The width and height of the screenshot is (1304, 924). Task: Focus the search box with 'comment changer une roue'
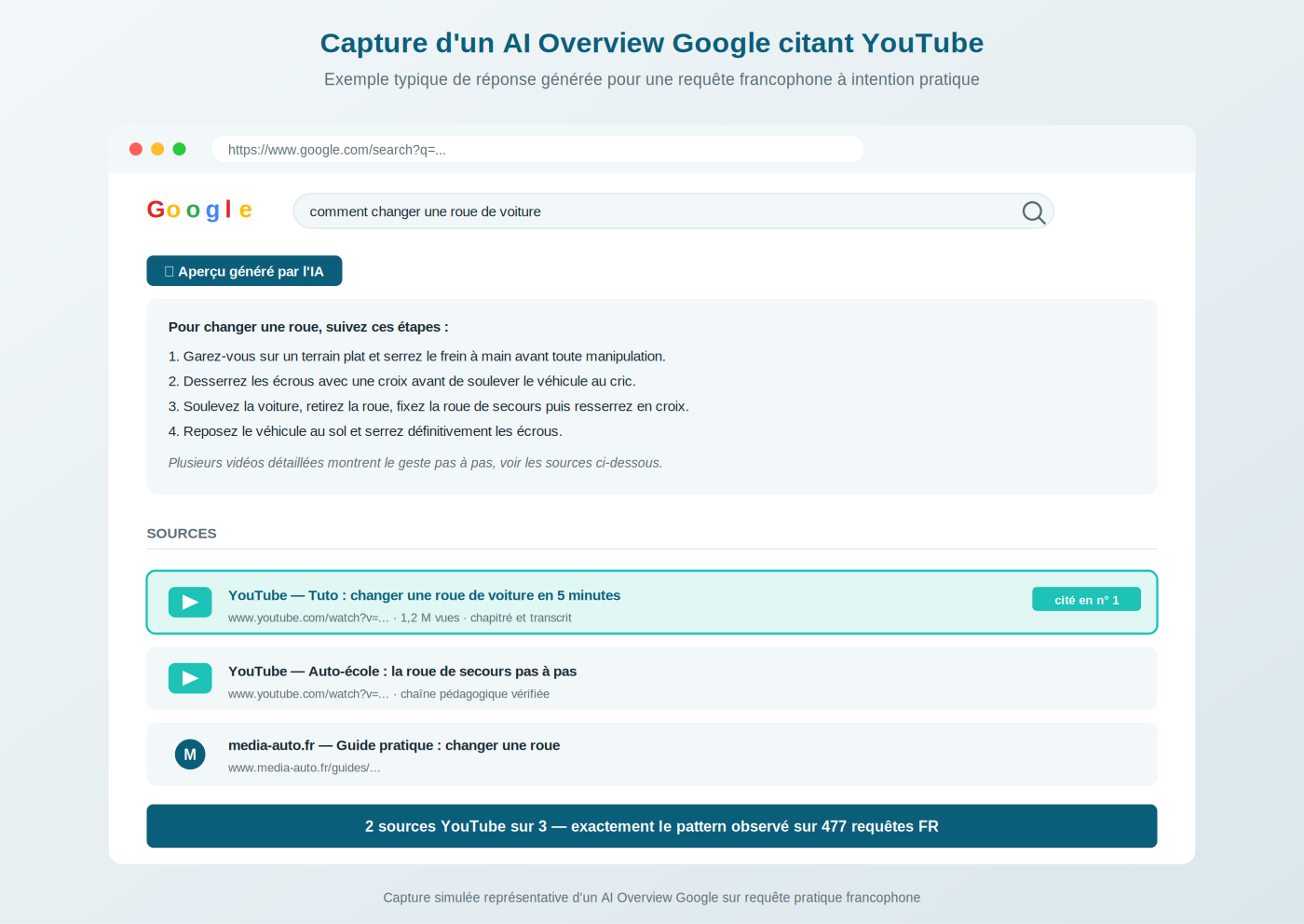[673, 211]
